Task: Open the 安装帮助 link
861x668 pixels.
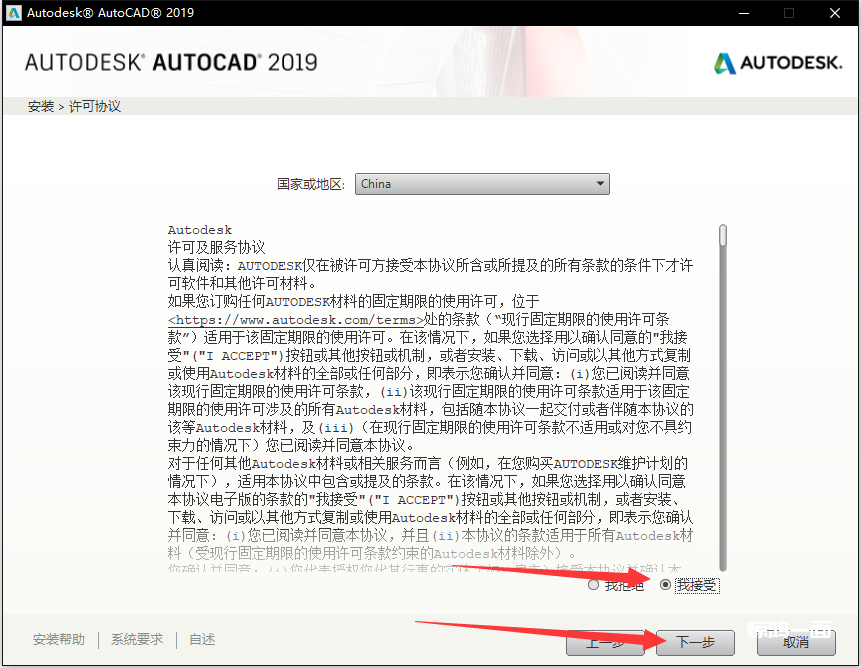Action: pos(59,640)
